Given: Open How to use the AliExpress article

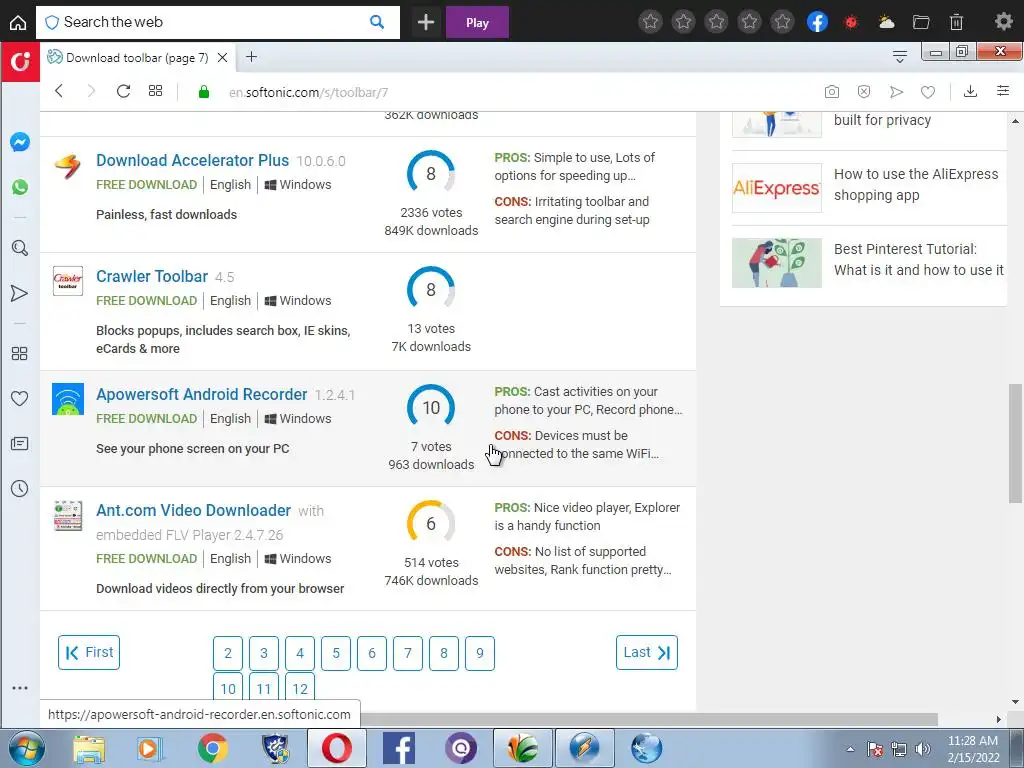Looking at the screenshot, I should click(x=916, y=185).
